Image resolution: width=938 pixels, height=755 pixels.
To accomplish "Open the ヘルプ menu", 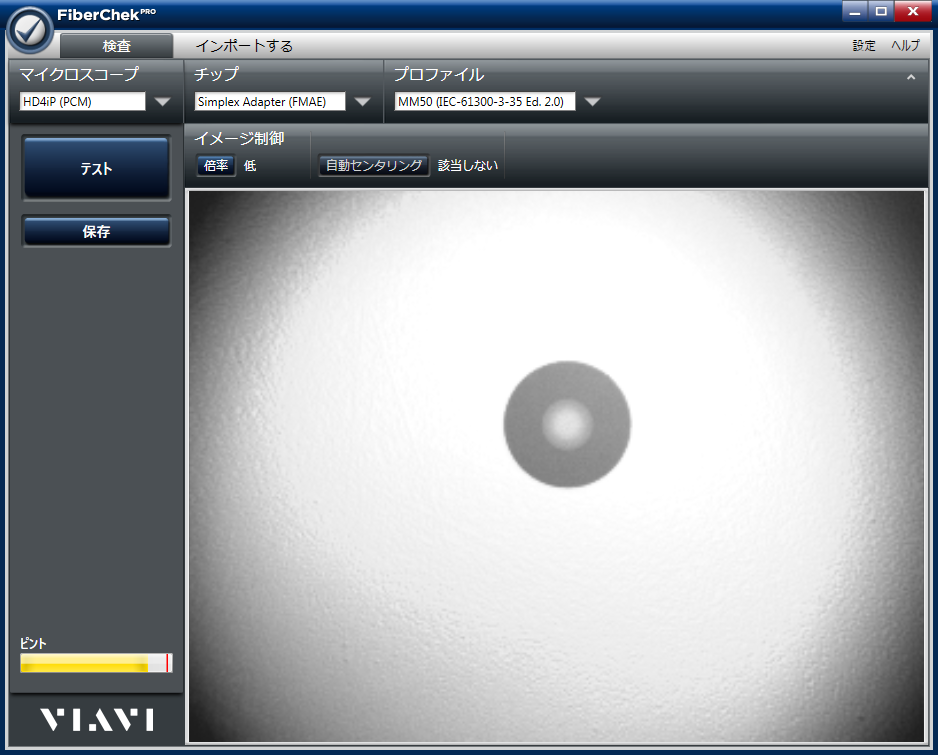I will (905, 45).
